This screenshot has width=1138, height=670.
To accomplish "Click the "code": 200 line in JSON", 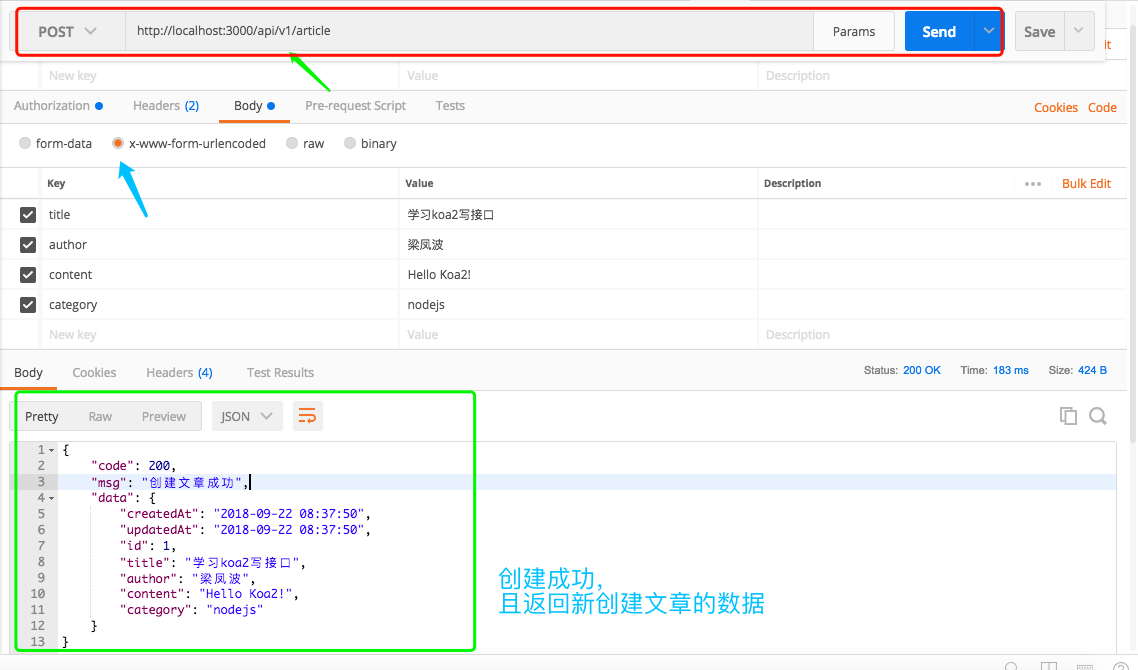I will 134,466.
